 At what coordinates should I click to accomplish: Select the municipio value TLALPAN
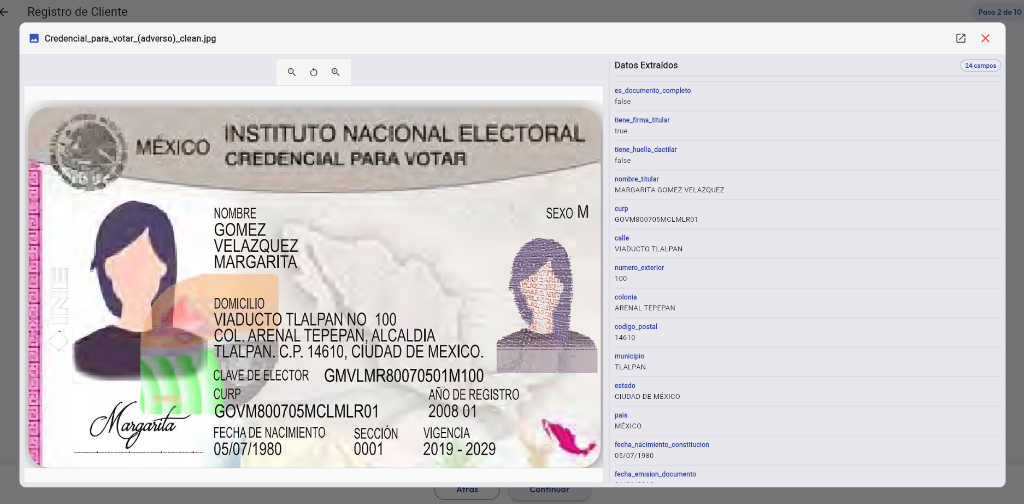click(x=630, y=367)
